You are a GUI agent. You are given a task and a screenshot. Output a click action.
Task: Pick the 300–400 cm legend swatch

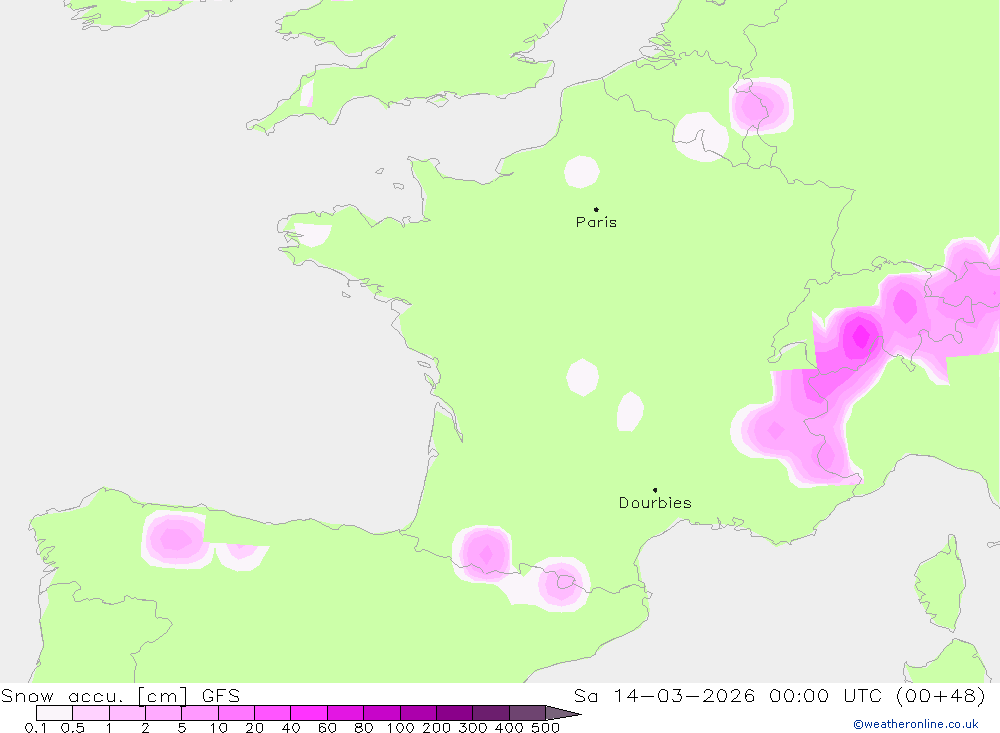point(491,713)
